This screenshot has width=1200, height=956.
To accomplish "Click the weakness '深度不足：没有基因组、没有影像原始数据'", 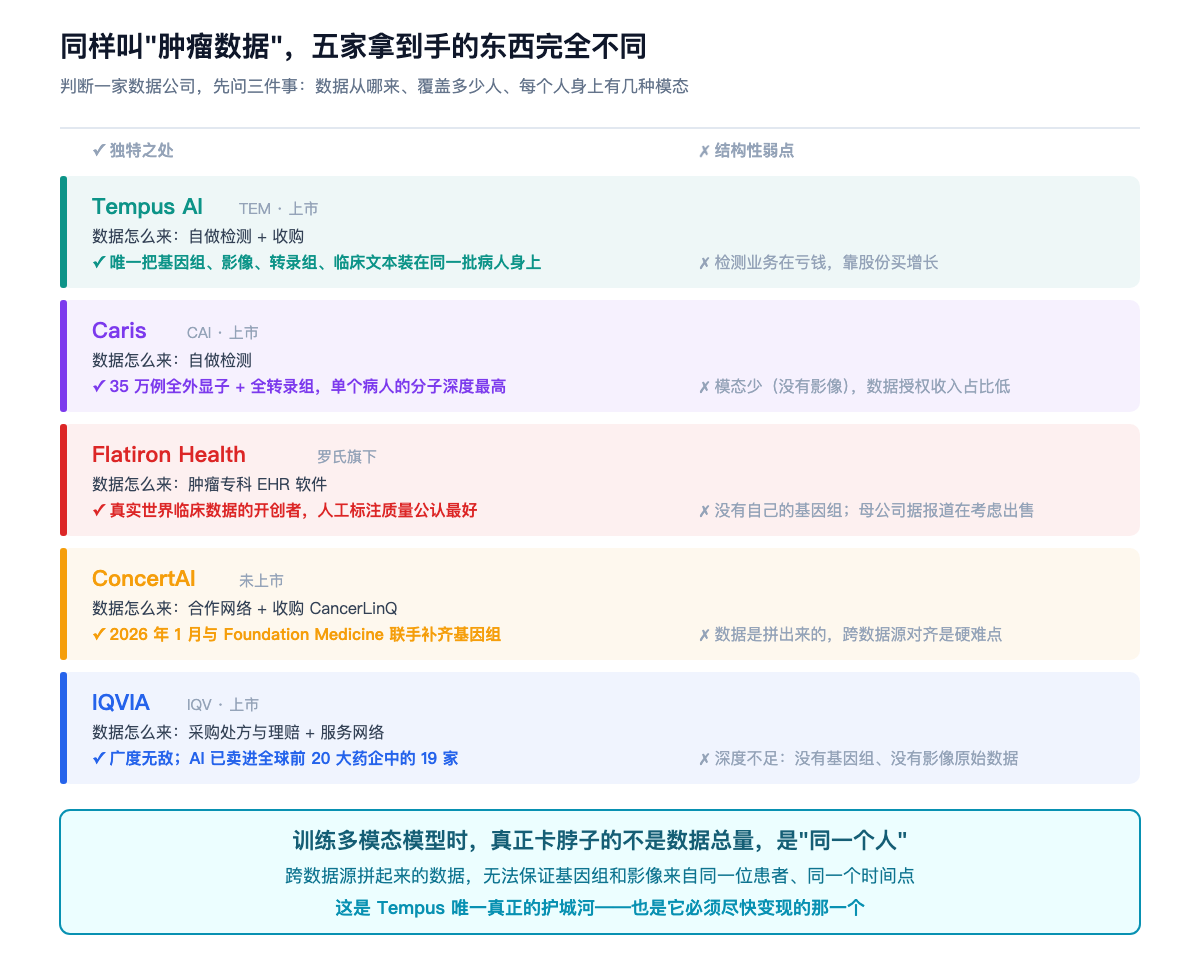I will [x=858, y=758].
